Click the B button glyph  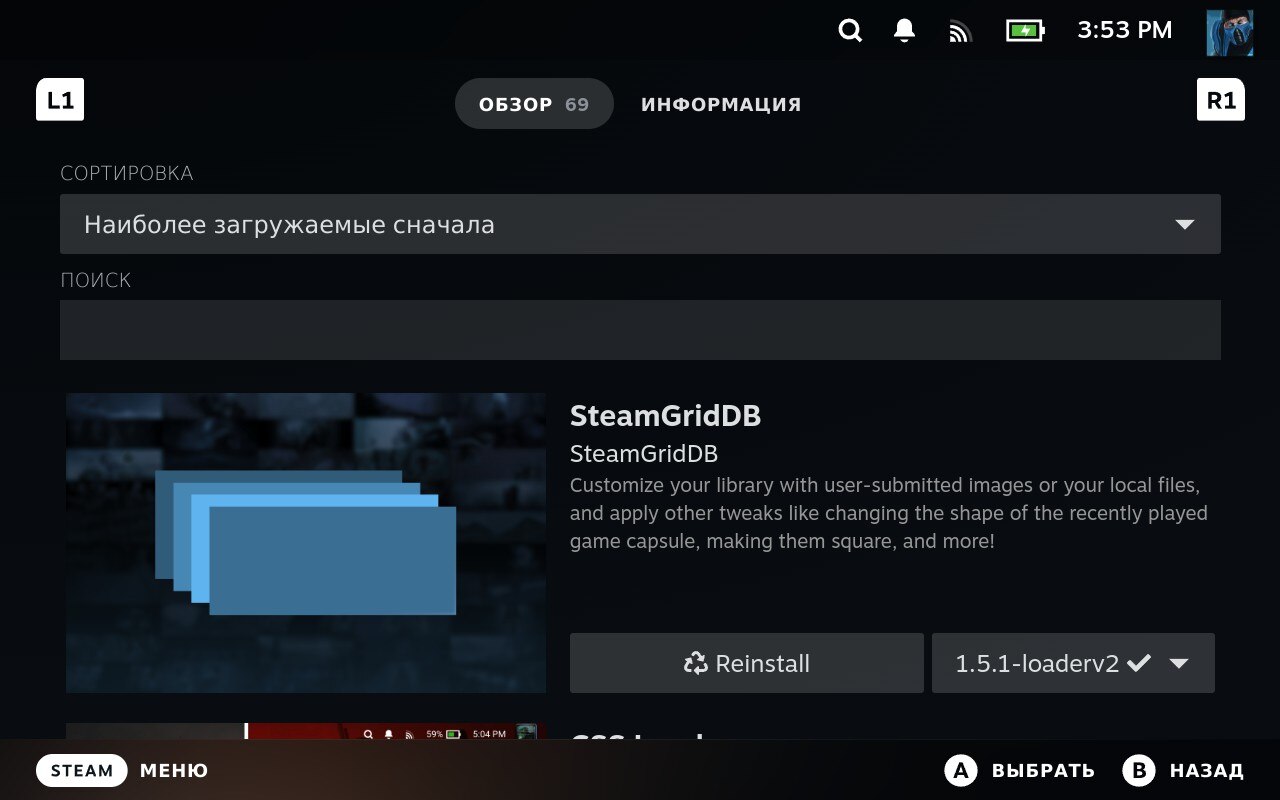click(1139, 770)
